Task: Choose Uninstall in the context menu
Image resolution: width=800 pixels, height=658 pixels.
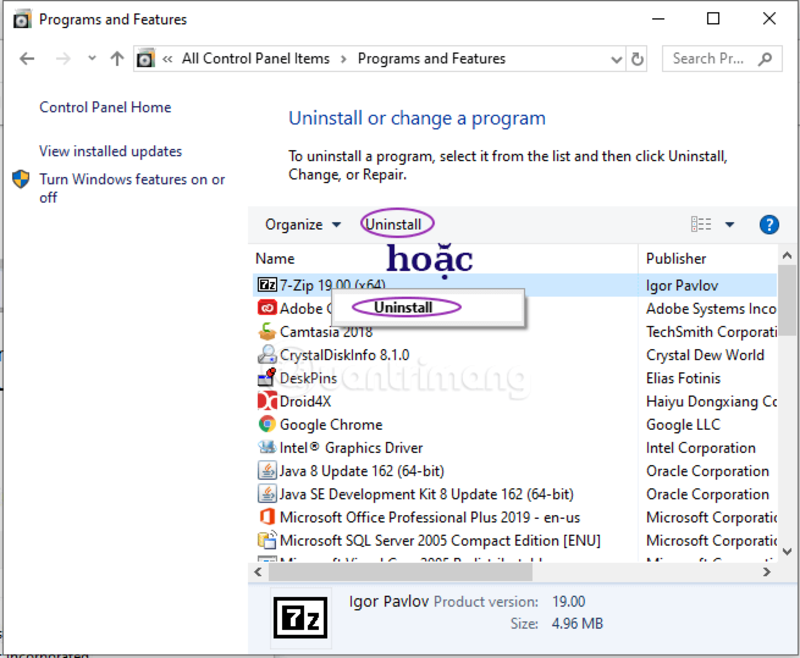Action: 403,307
